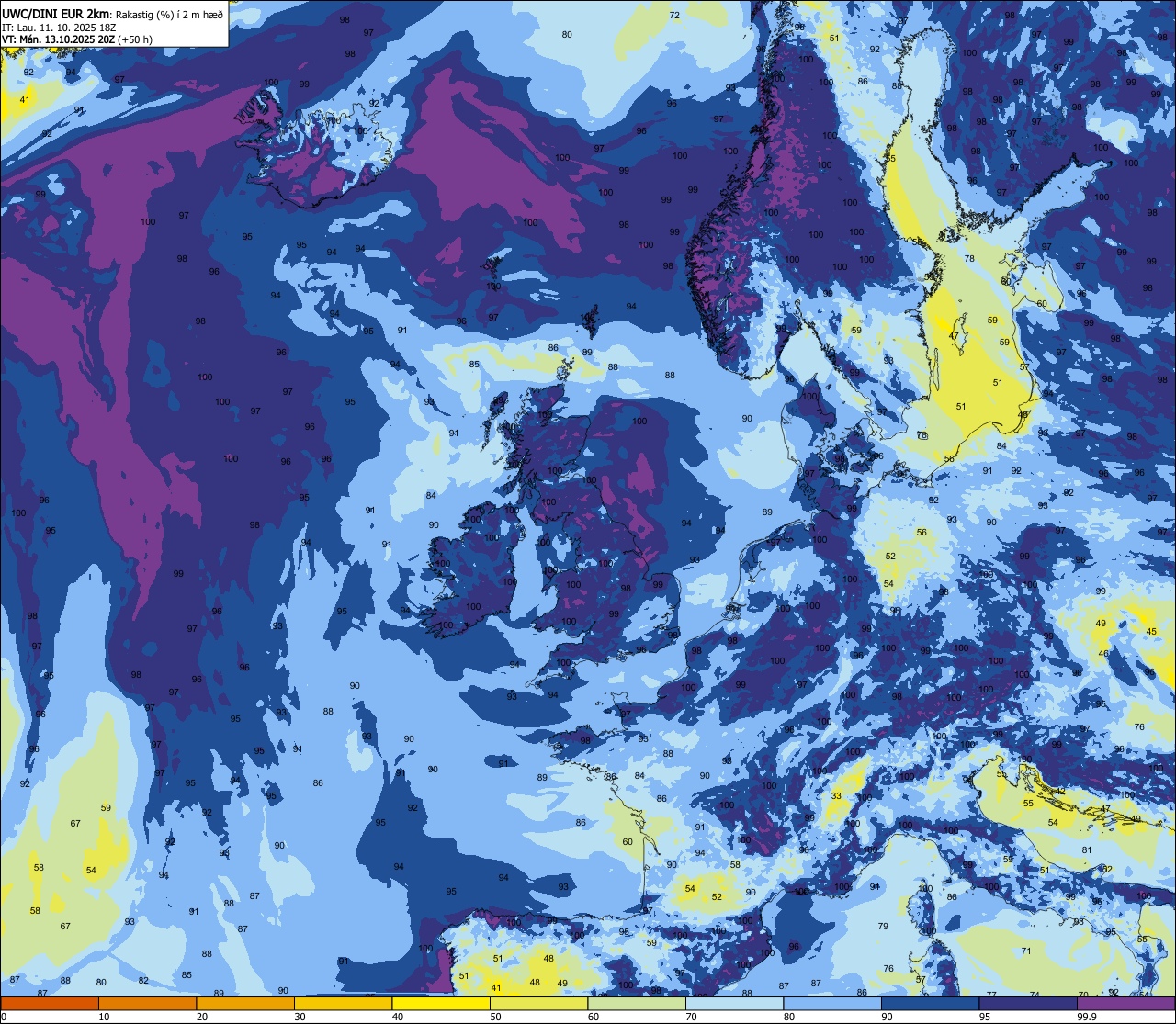Viewport: 1176px width, 1024px height.
Task: Click the '10' legend scale label
Action: click(x=104, y=1017)
